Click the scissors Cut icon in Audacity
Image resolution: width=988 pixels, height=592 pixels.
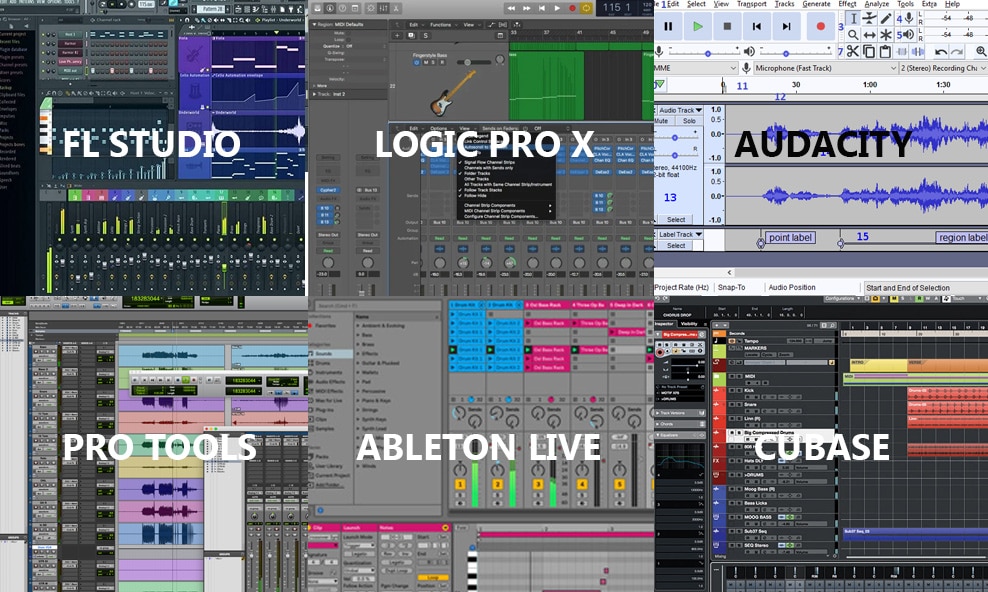coord(853,52)
